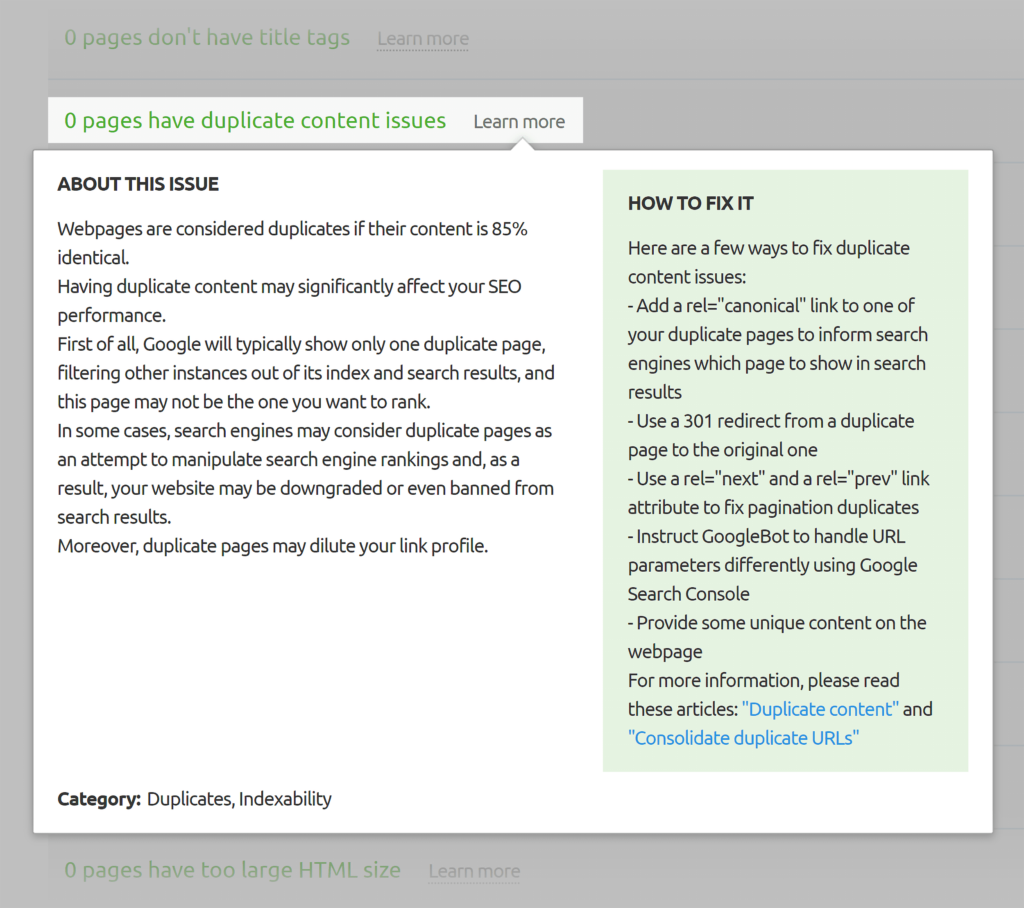
Task: Click Learn more beside duplicate content issues
Action: pyautogui.click(x=519, y=121)
